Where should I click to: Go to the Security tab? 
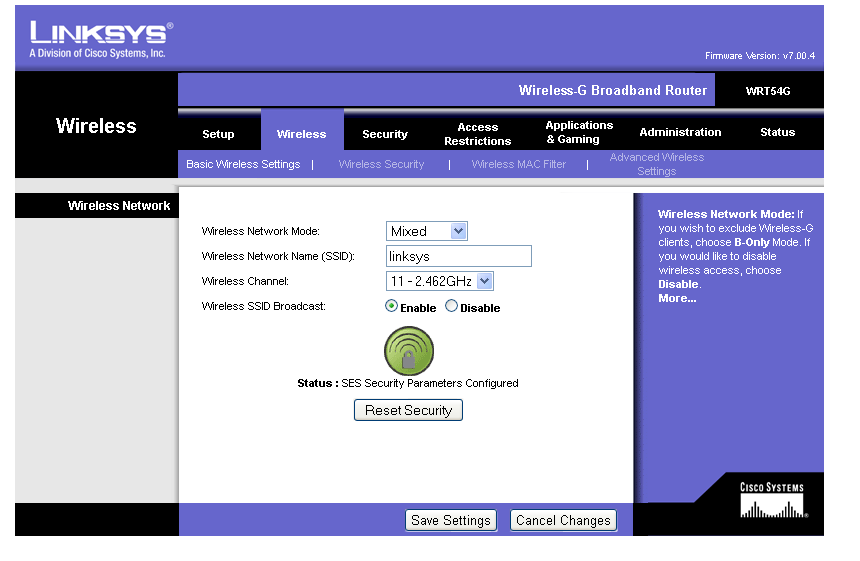(385, 134)
